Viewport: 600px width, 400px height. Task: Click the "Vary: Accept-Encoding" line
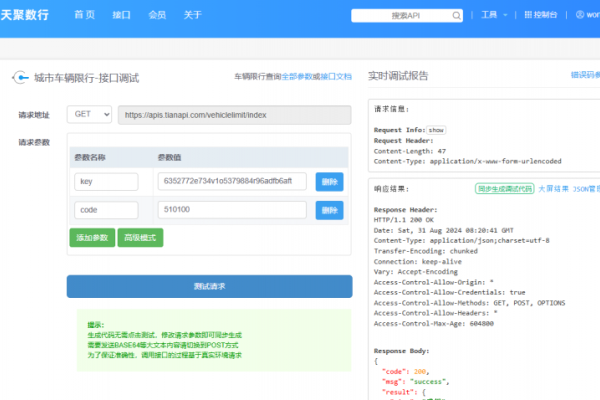pyautogui.click(x=416, y=272)
